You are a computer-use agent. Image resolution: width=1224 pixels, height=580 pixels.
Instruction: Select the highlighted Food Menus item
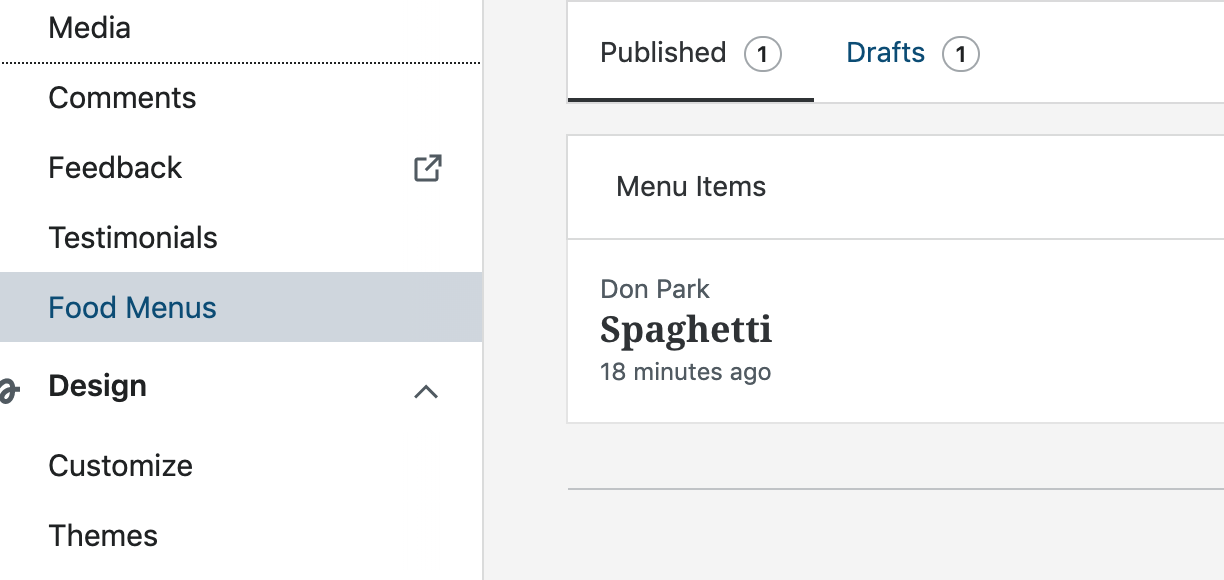(x=132, y=307)
